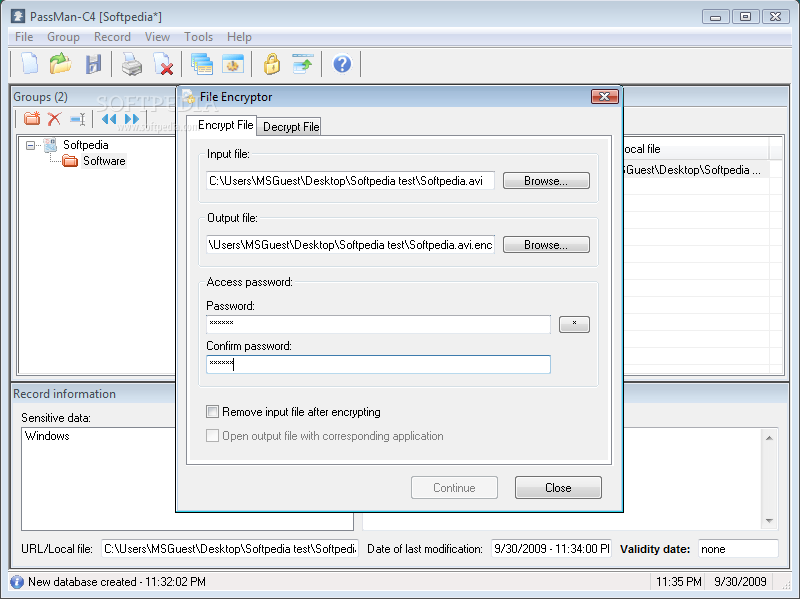Click the stacked windows toolbar icon
The image size is (800, 599).
(202, 64)
